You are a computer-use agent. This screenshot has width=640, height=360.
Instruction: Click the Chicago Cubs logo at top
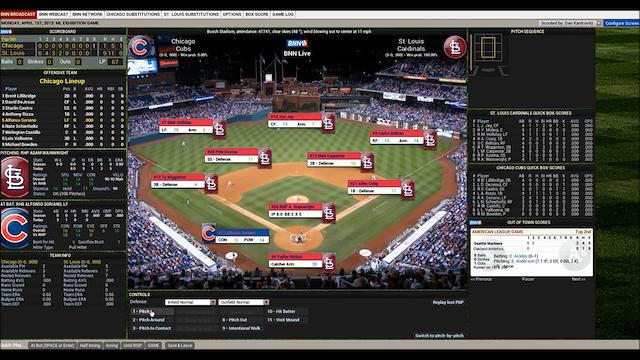coord(140,47)
